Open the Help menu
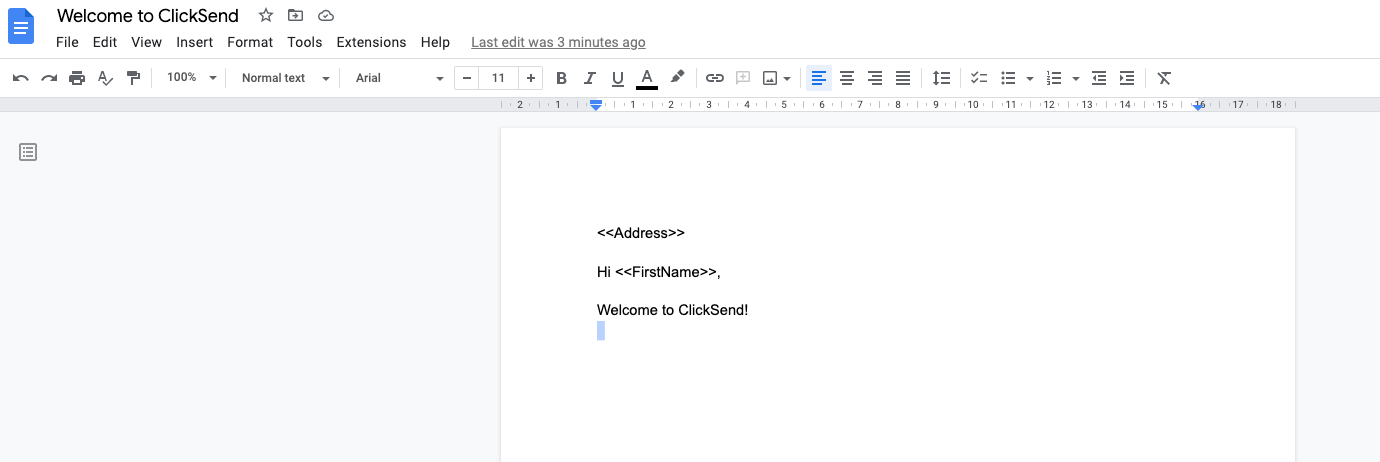1380x462 pixels. tap(435, 42)
